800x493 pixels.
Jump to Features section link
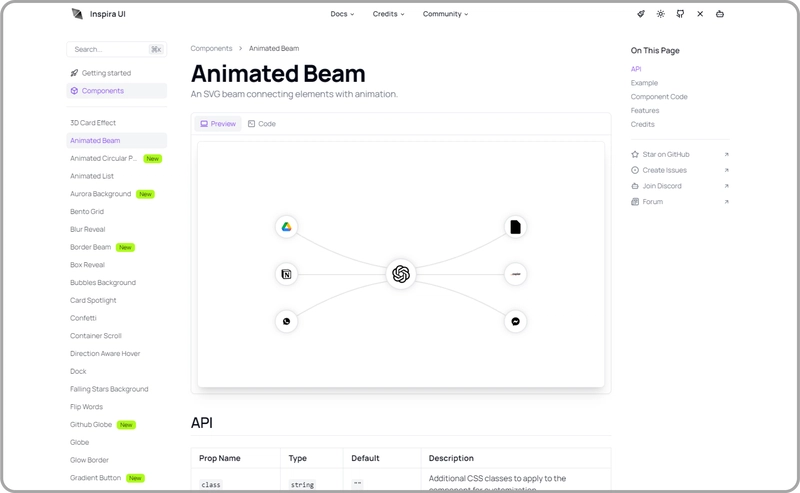[644, 110]
